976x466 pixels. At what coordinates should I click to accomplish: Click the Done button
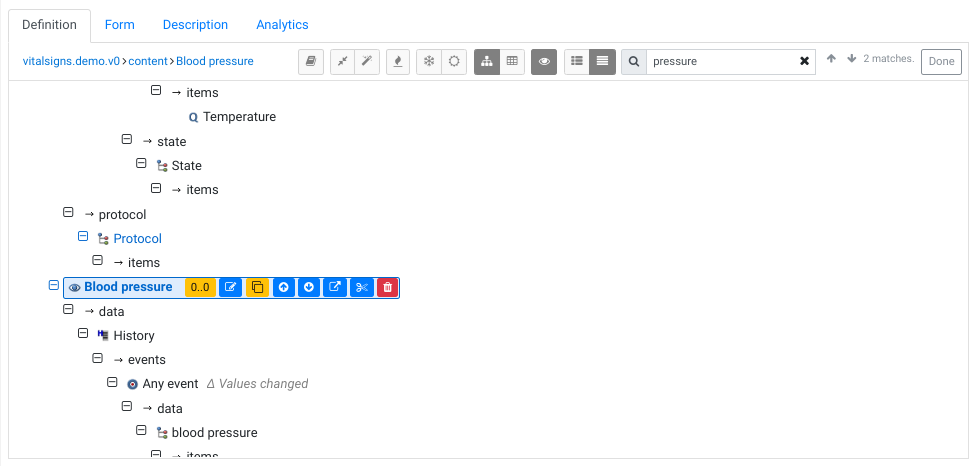(941, 61)
